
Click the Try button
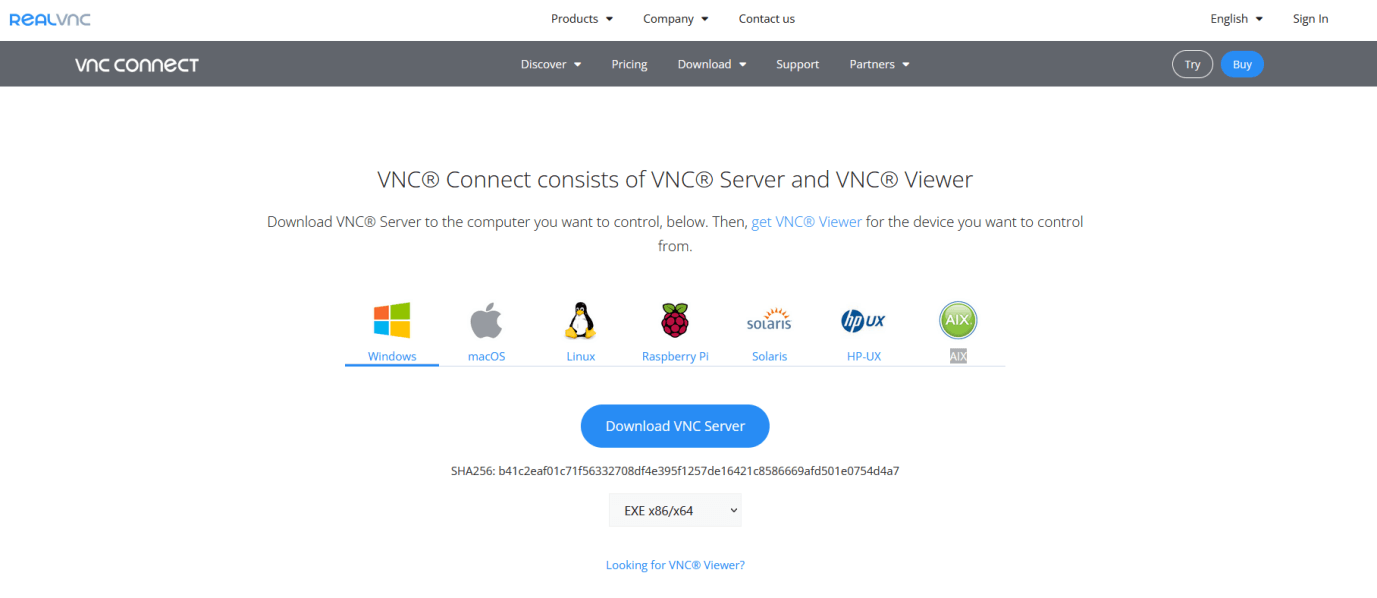(x=1192, y=64)
